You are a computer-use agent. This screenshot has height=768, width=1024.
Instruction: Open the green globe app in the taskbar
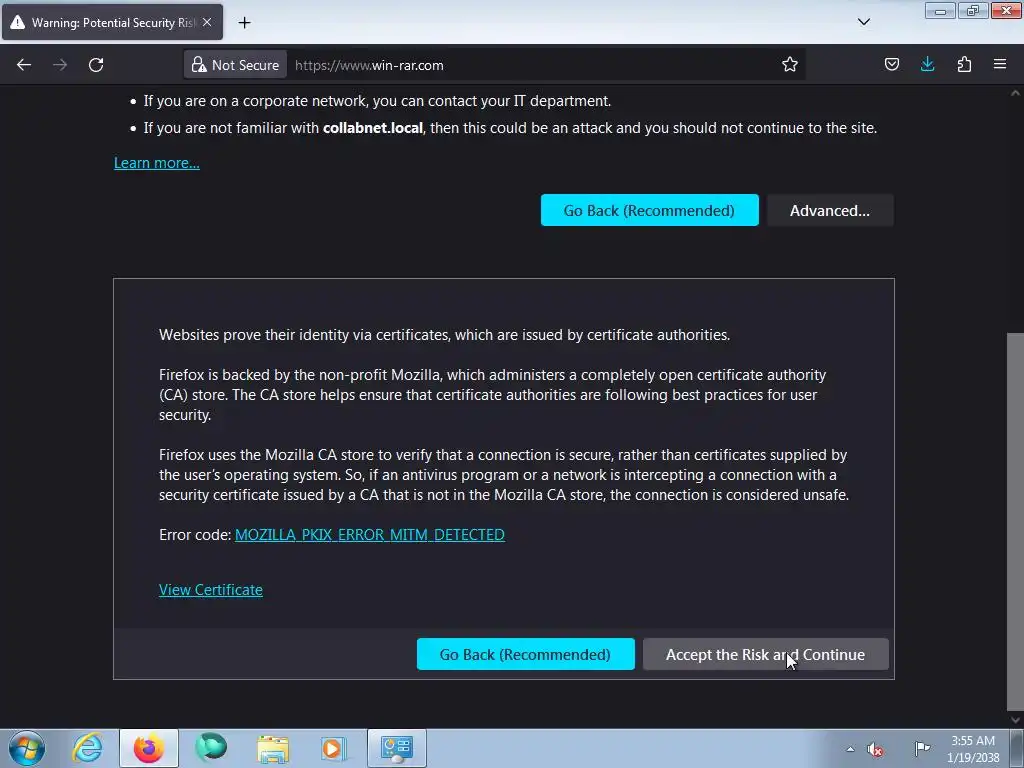coord(210,748)
